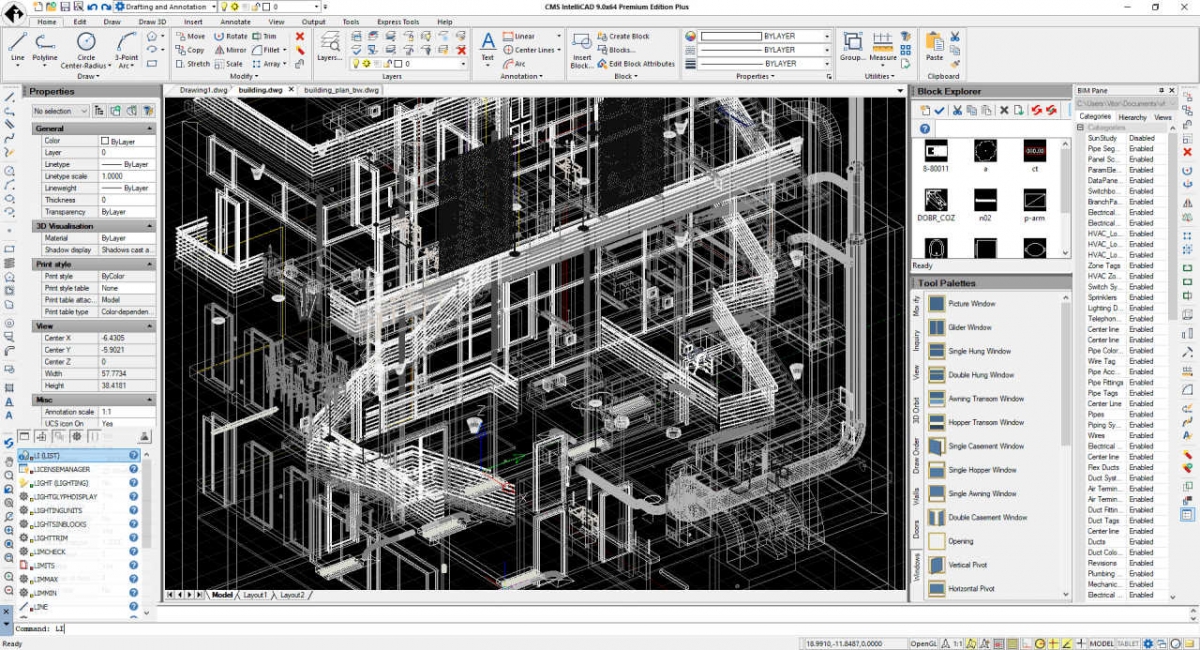Collapse the General section in Properties
Image resolution: width=1200 pixels, height=650 pixels.
coord(149,128)
